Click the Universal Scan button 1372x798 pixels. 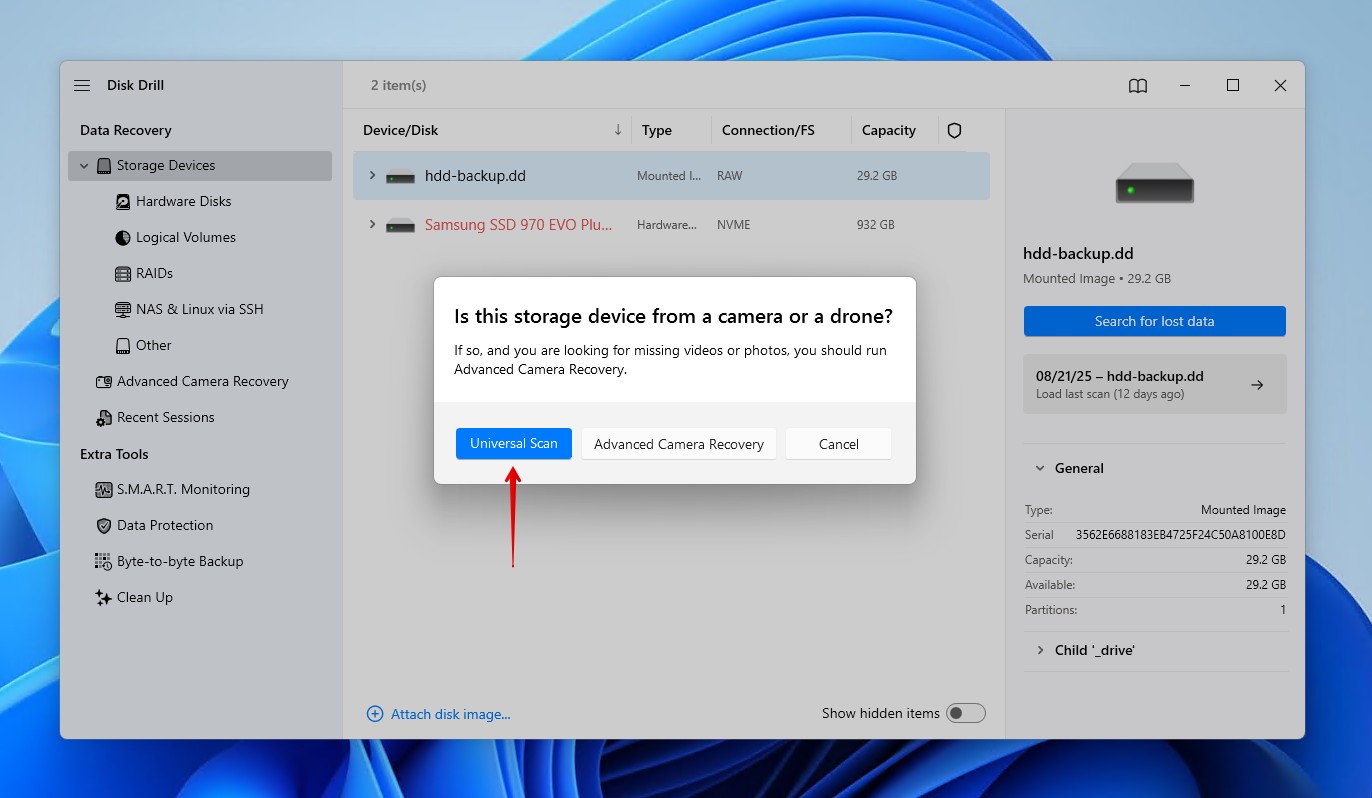[513, 443]
